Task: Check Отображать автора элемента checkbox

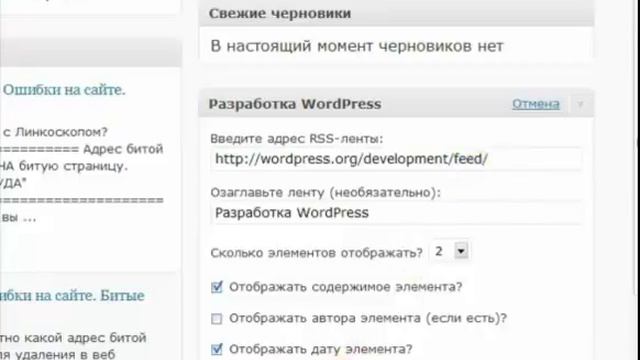Action: click(217, 318)
